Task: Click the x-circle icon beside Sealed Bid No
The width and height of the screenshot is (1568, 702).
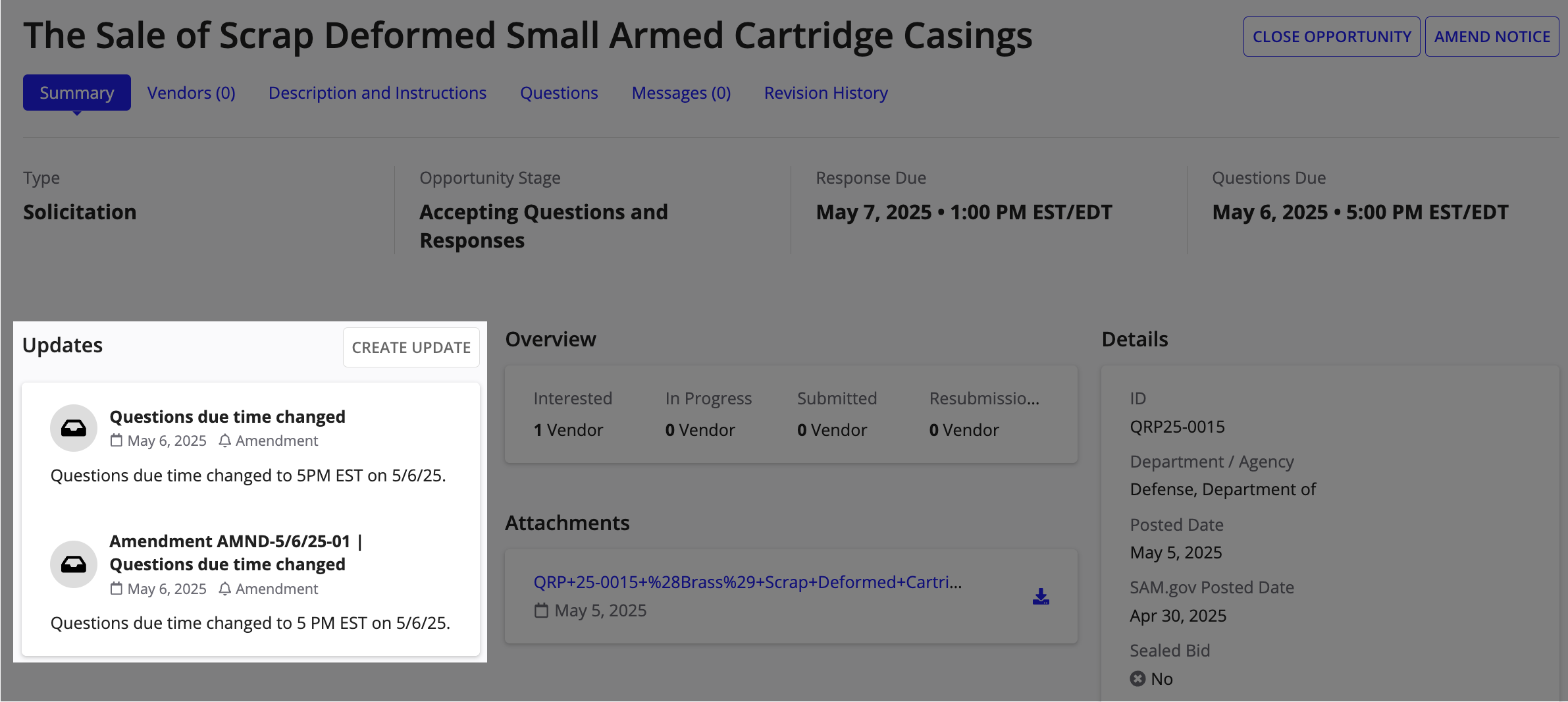Action: tap(1137, 678)
